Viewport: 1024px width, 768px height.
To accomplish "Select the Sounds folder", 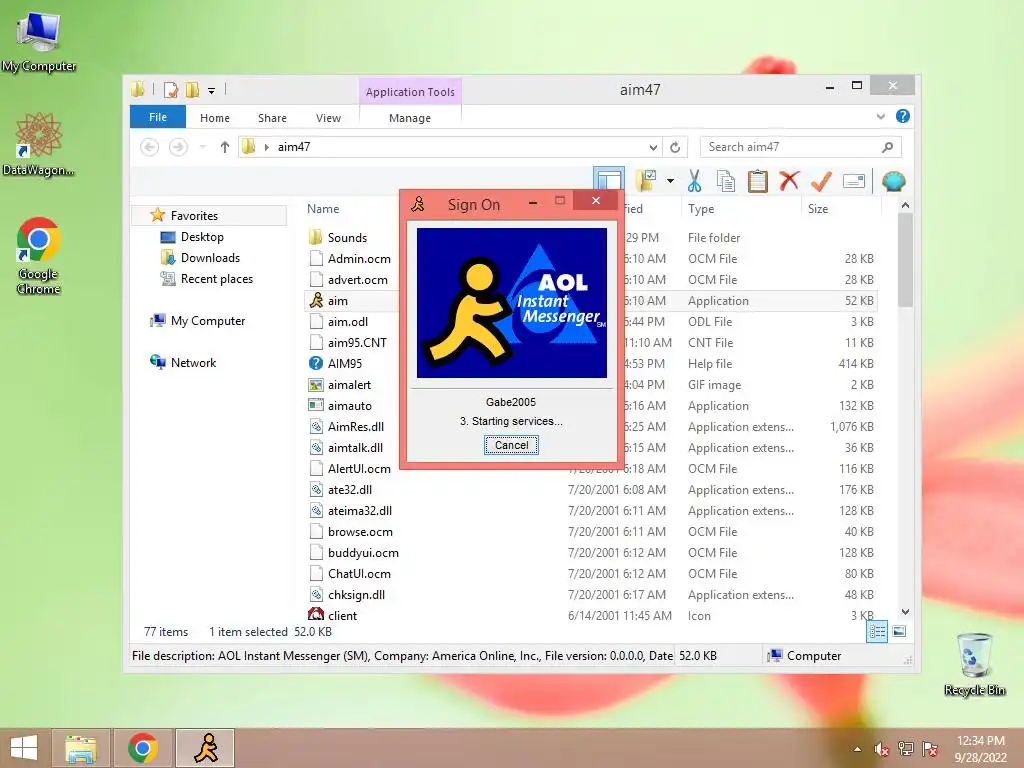I will coord(347,238).
